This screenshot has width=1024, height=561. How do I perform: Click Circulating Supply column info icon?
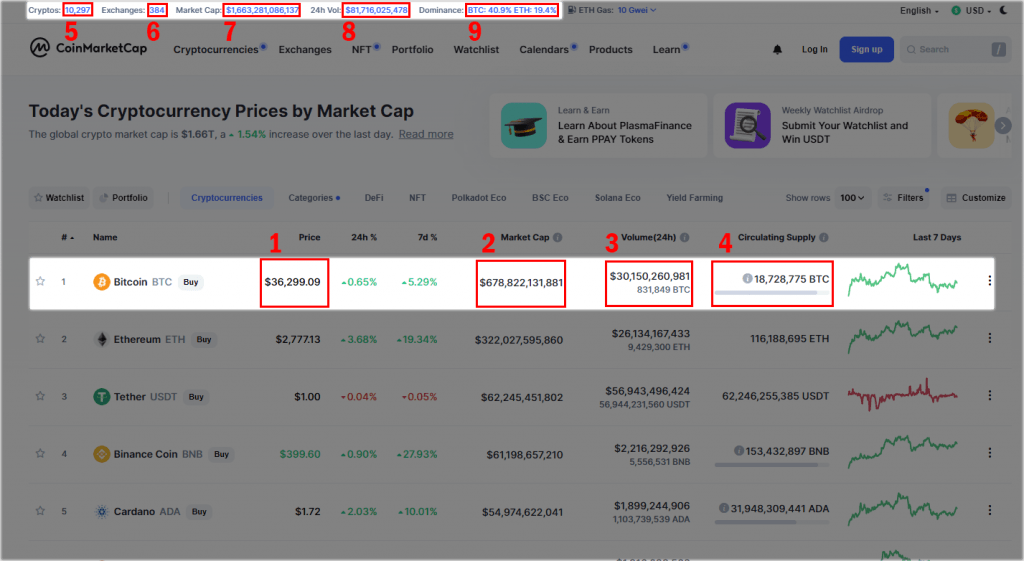pyautogui.click(x=824, y=238)
